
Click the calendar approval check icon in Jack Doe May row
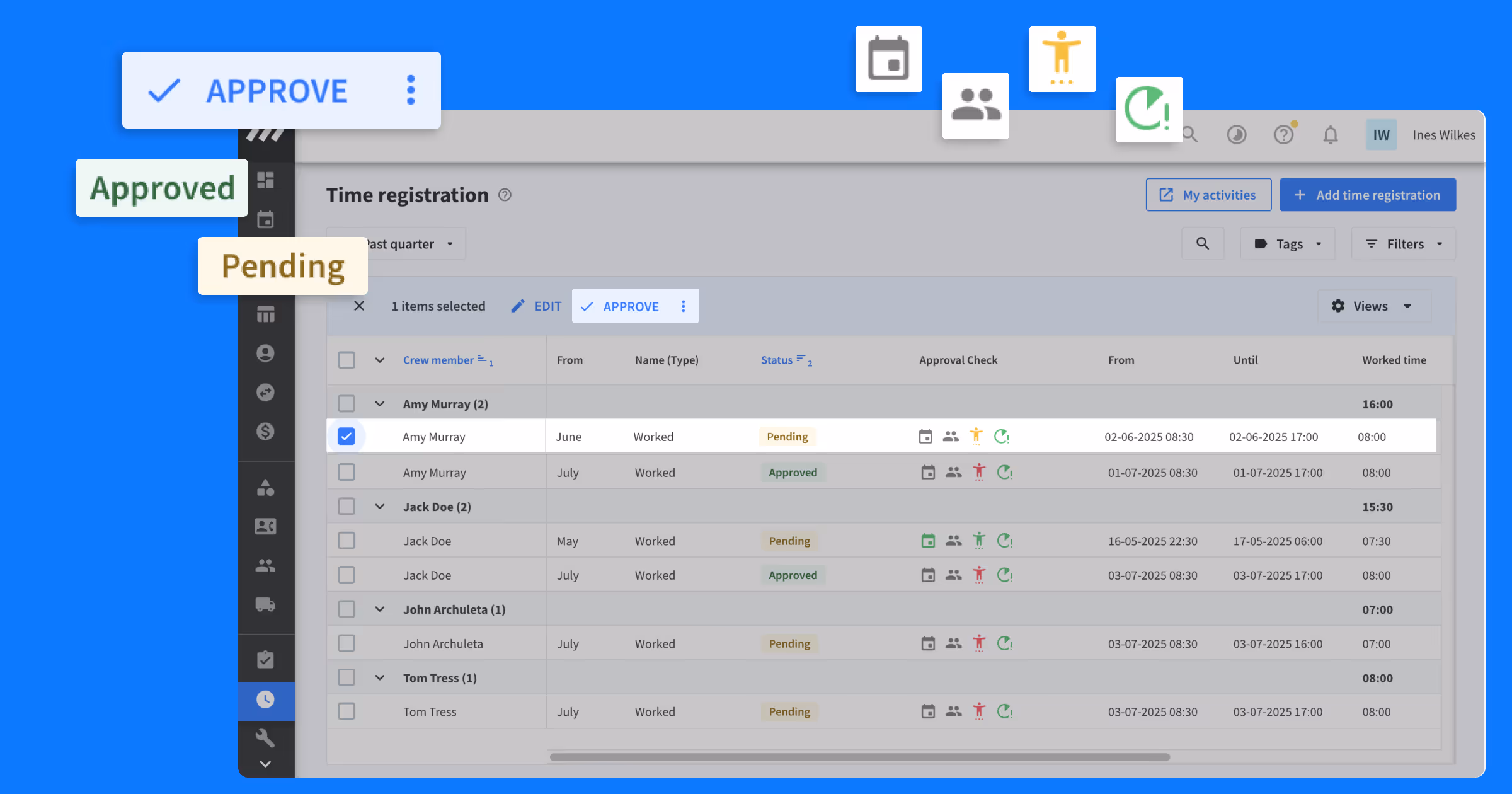pos(928,541)
